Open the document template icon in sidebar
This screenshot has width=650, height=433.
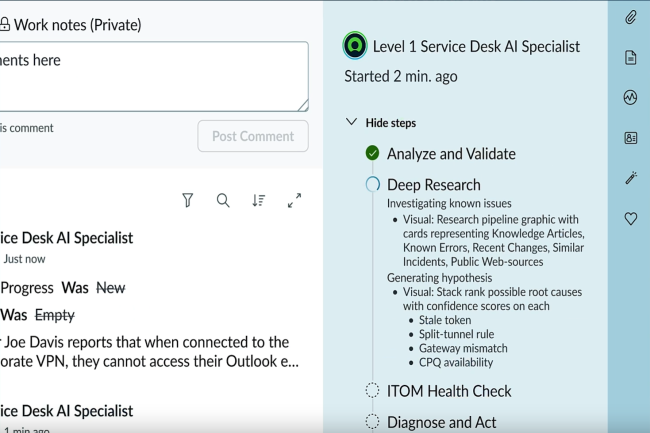point(630,58)
